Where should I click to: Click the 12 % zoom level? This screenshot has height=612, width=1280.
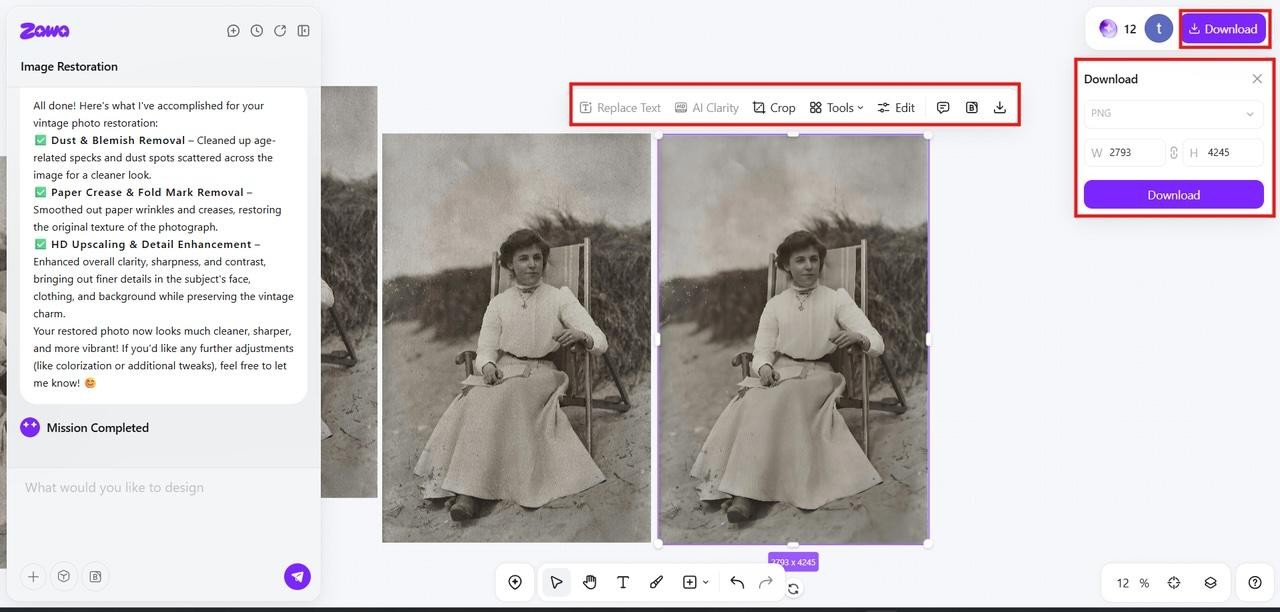tap(1132, 583)
